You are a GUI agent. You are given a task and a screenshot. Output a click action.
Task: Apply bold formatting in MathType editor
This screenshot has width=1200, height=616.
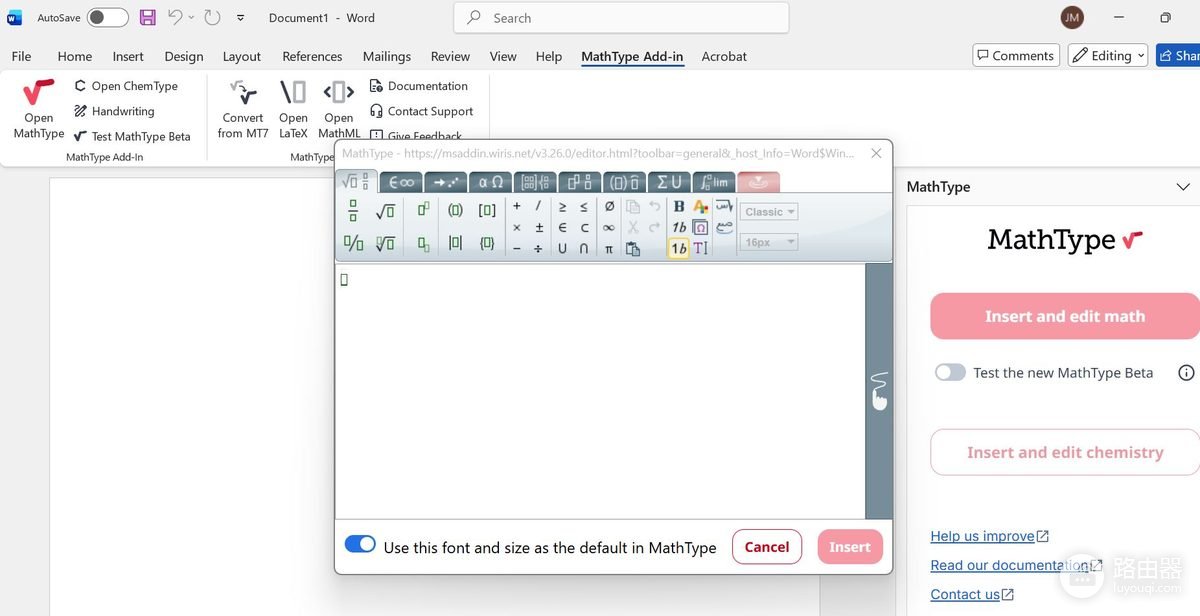(x=679, y=207)
